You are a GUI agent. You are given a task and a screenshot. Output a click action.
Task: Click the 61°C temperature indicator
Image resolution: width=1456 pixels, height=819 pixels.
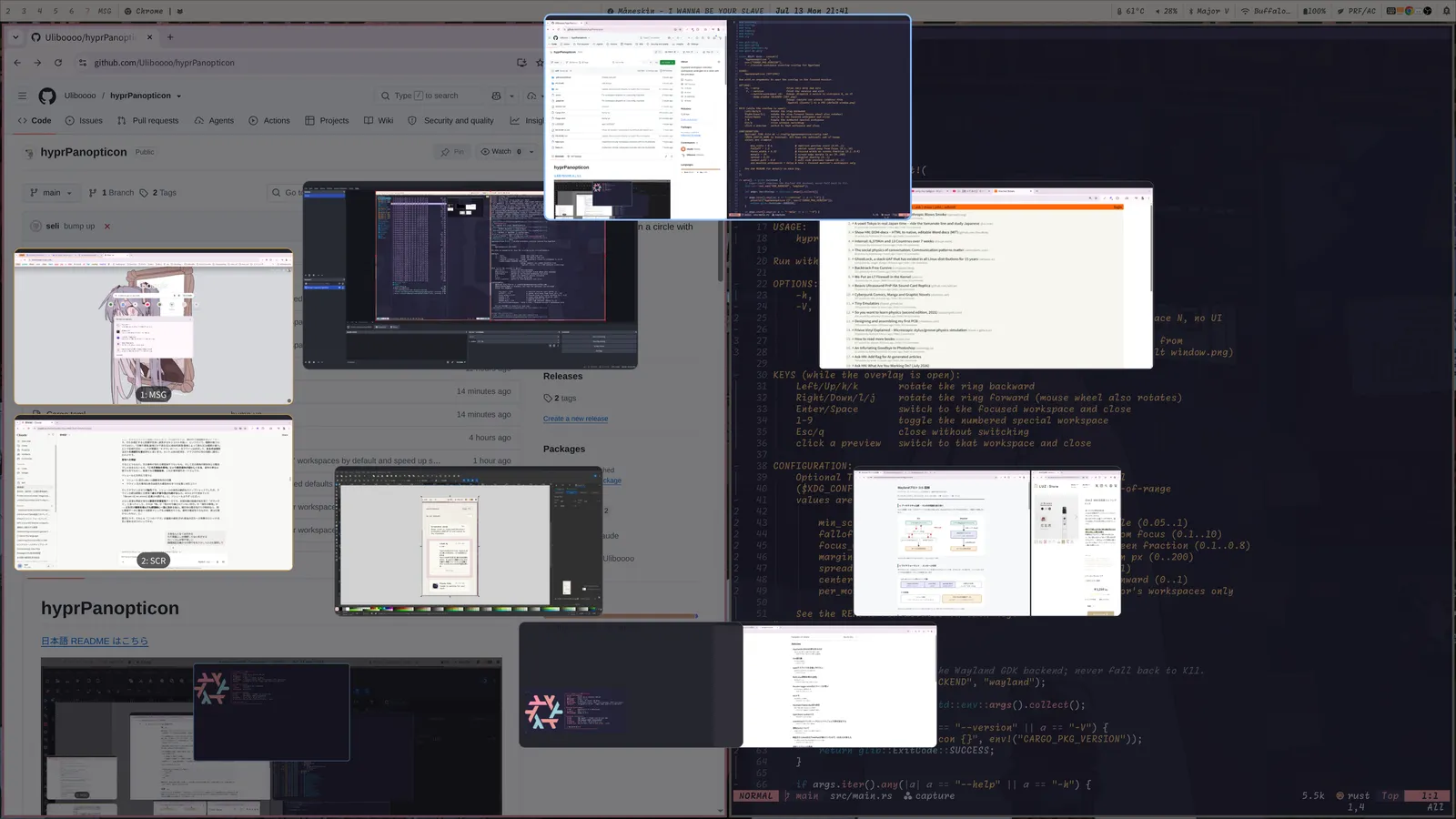click(x=1130, y=11)
